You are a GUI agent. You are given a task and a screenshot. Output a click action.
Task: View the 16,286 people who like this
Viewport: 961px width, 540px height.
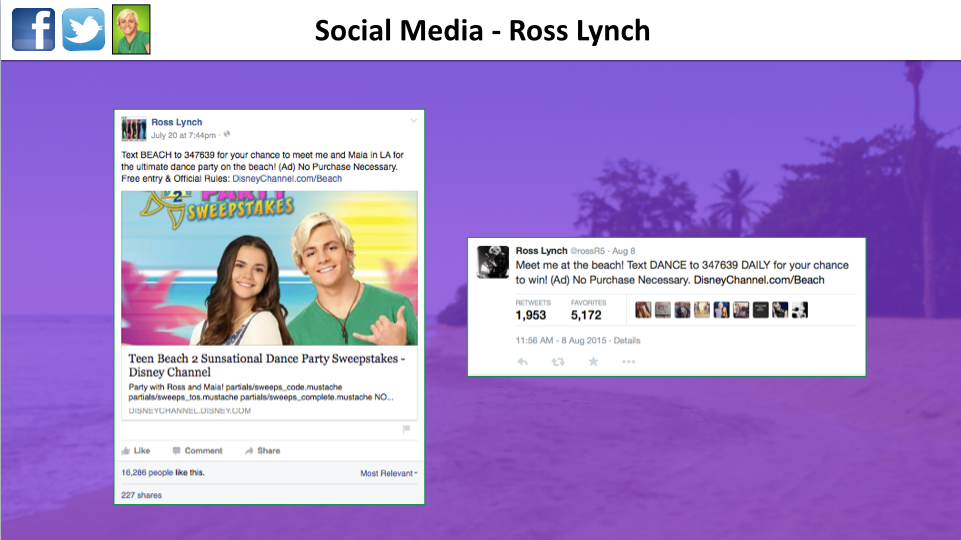pyautogui.click(x=149, y=473)
